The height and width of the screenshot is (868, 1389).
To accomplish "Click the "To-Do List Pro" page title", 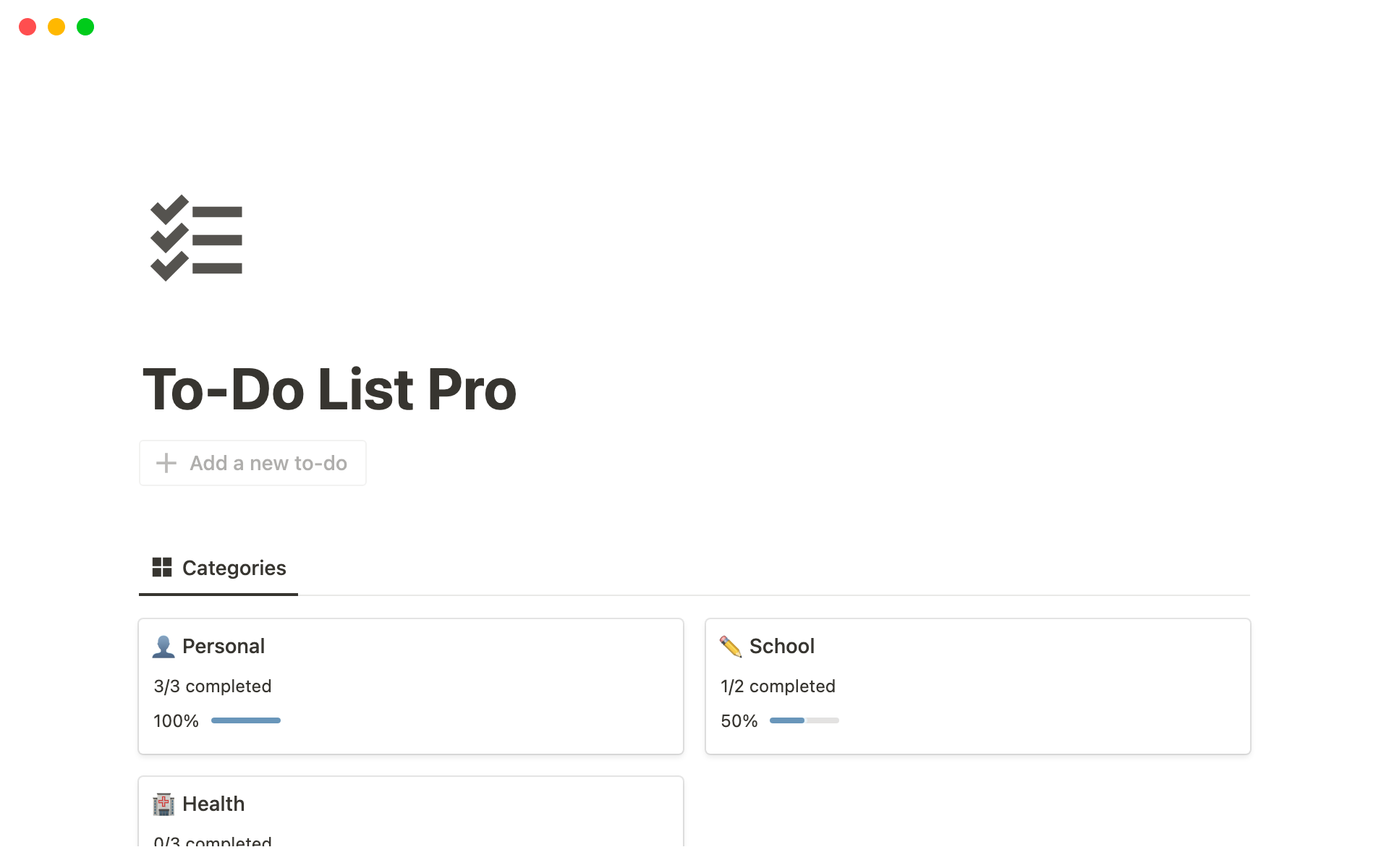I will pos(330,390).
